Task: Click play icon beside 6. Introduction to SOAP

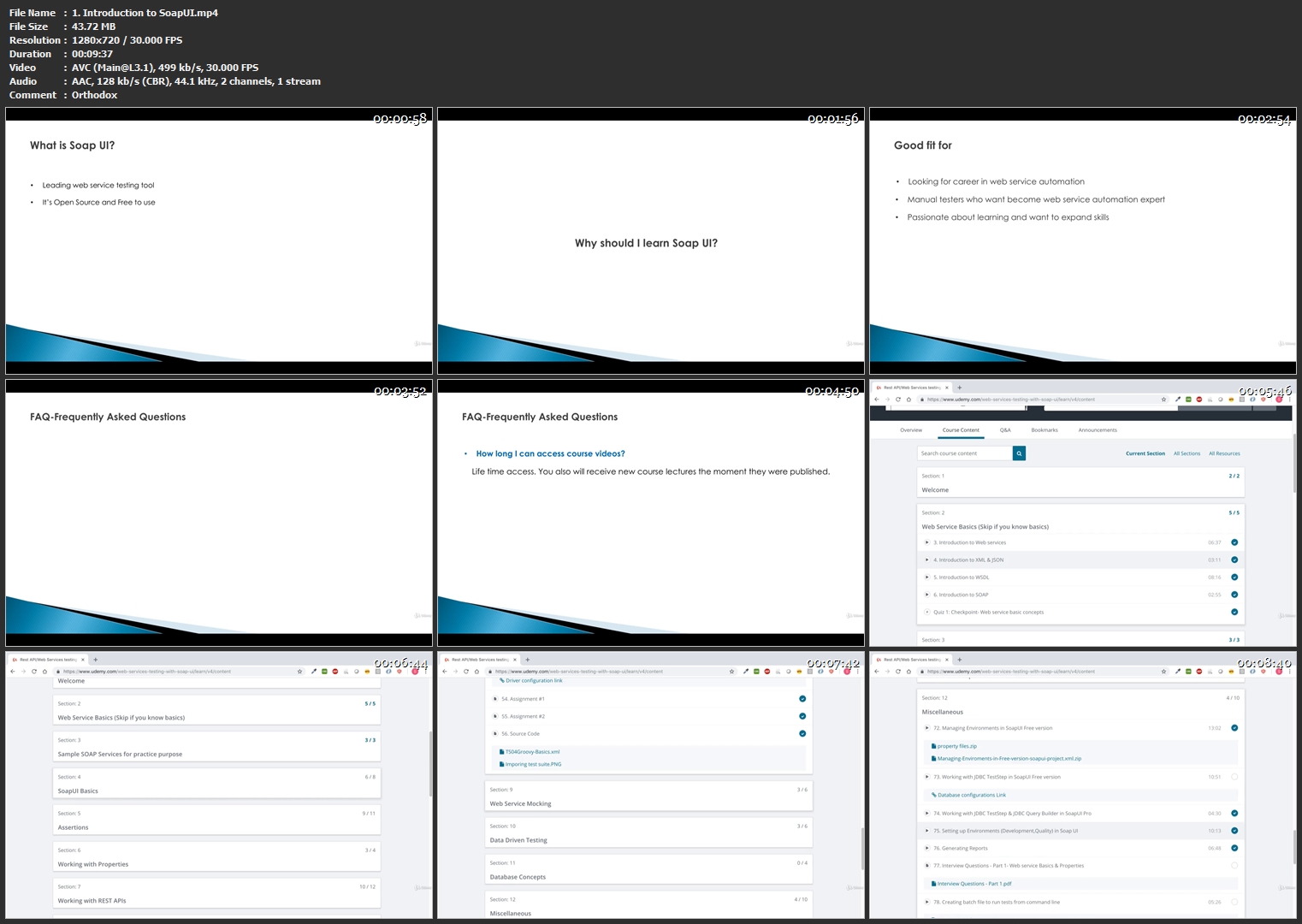Action: [x=926, y=595]
